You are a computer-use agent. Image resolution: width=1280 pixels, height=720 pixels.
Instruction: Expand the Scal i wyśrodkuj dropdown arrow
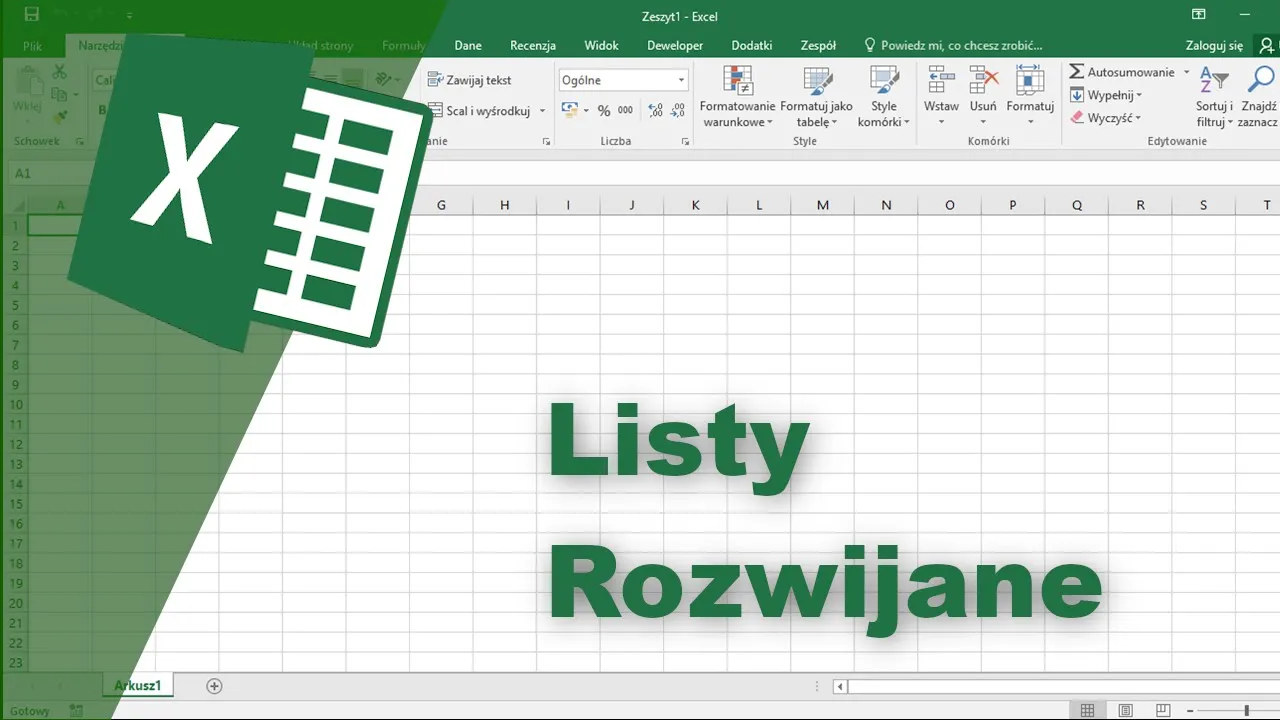click(x=543, y=111)
